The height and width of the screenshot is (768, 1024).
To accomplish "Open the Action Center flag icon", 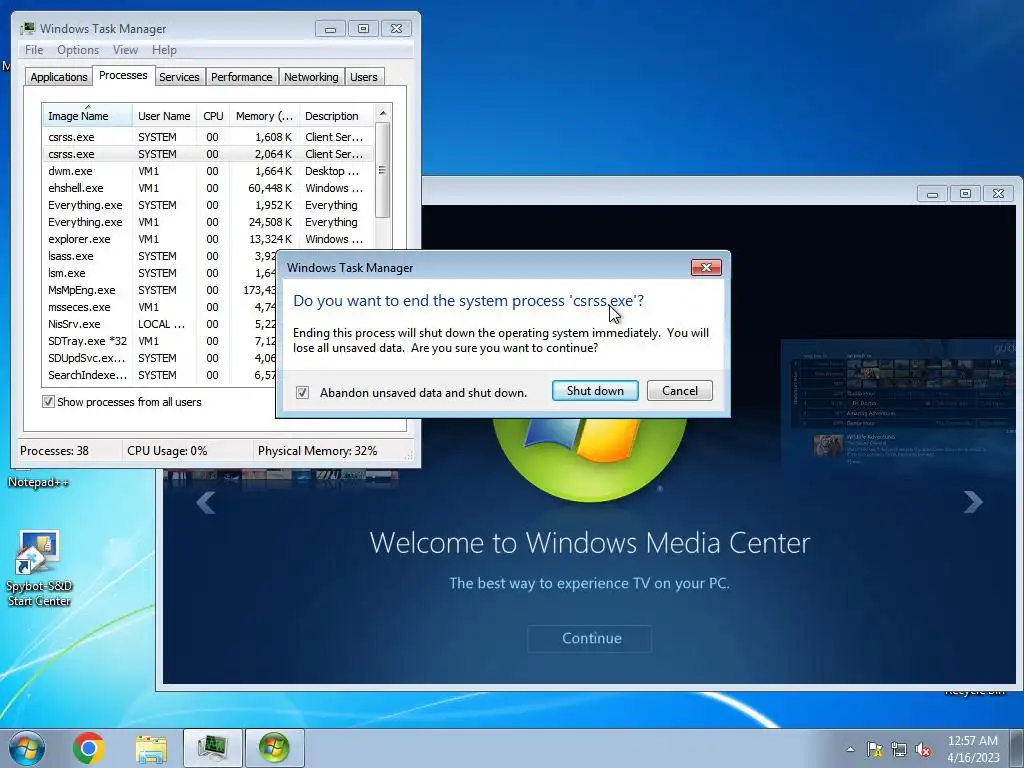I will (x=874, y=749).
